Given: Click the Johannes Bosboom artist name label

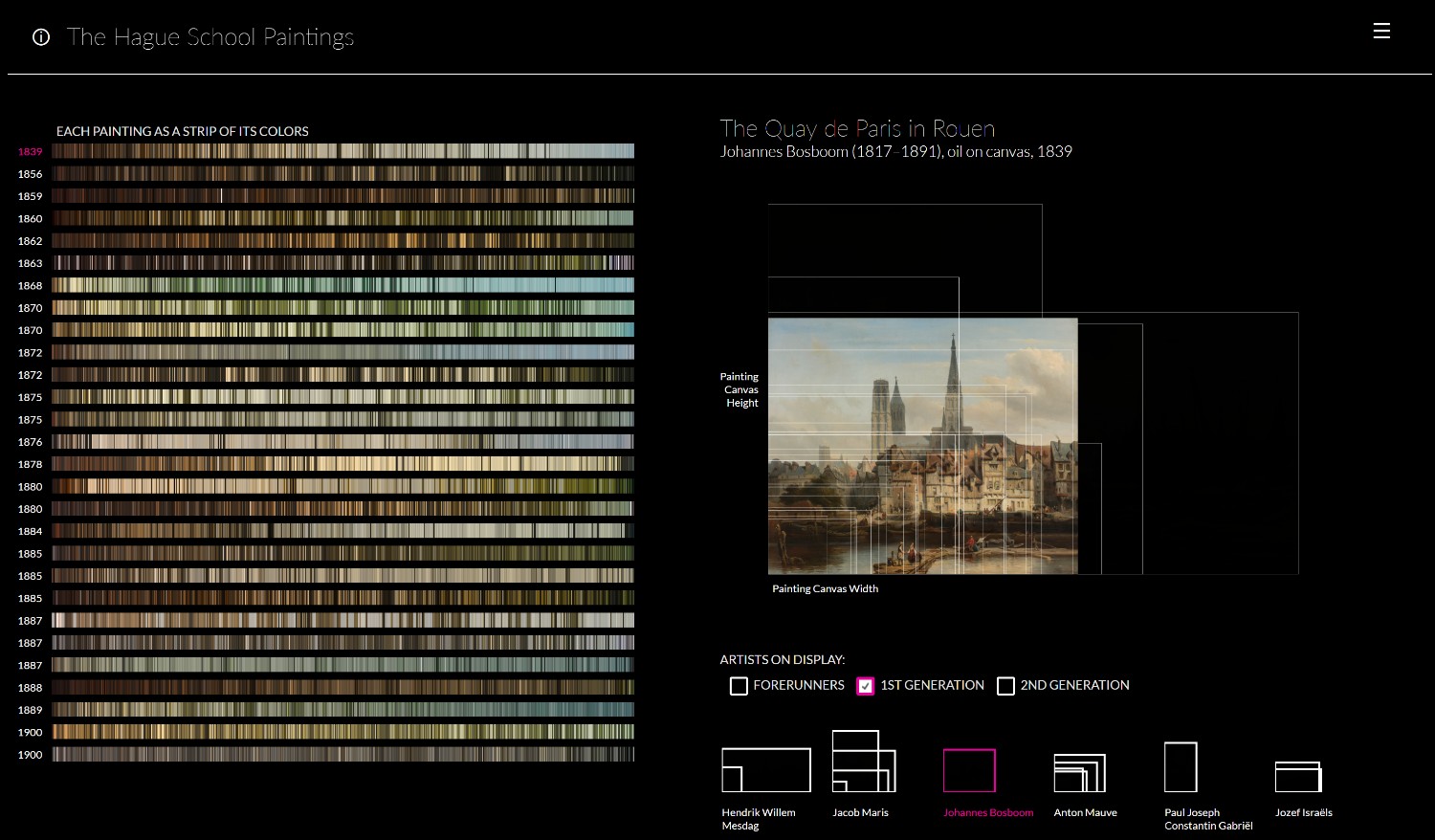Looking at the screenshot, I should point(988,813).
